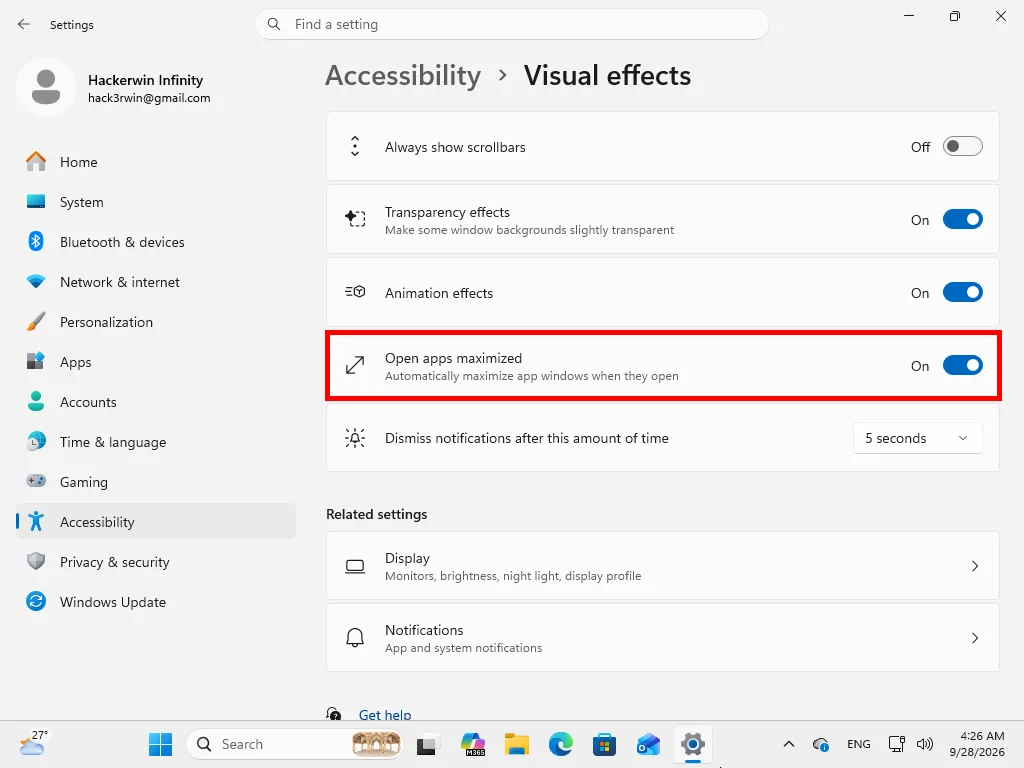Open Time & language settings page
This screenshot has height=768, width=1024.
point(155,441)
